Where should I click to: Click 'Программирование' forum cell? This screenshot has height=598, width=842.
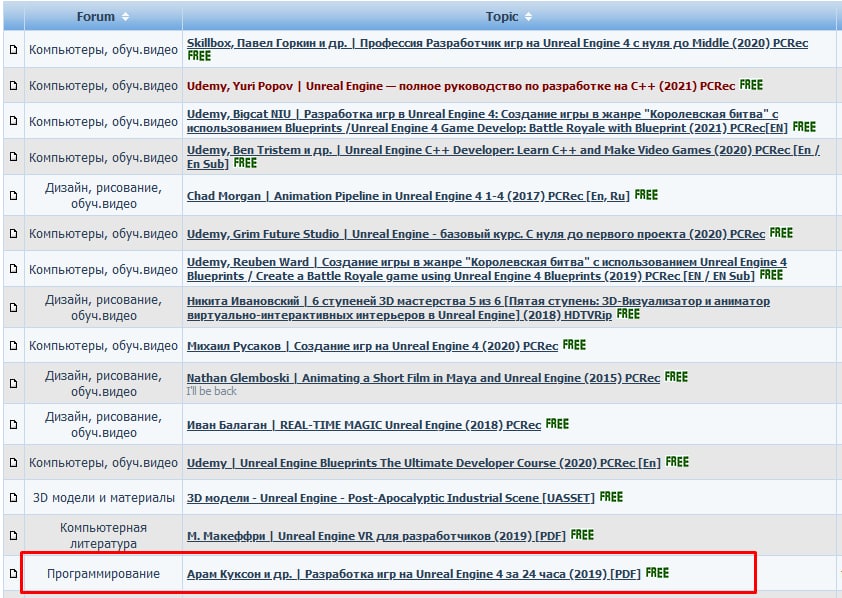pos(103,574)
